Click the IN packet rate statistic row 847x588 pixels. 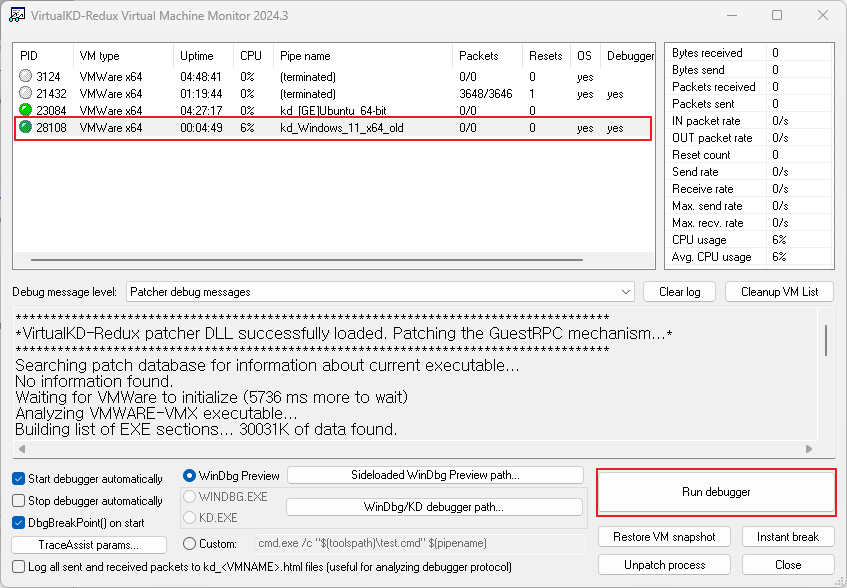click(749, 121)
